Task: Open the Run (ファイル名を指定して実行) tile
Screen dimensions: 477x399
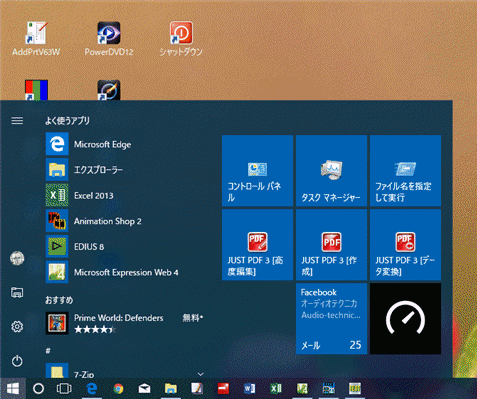Action: point(405,171)
